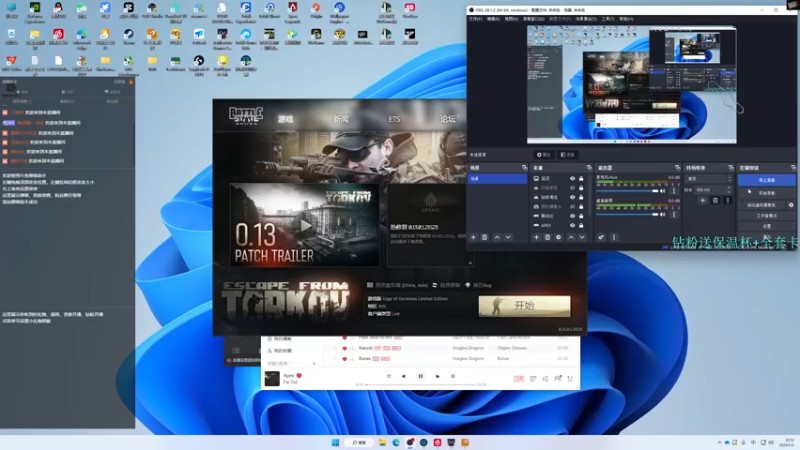Open Logitech G HUB desktop shortcut
The width and height of the screenshot is (800, 450).
coord(198,64)
